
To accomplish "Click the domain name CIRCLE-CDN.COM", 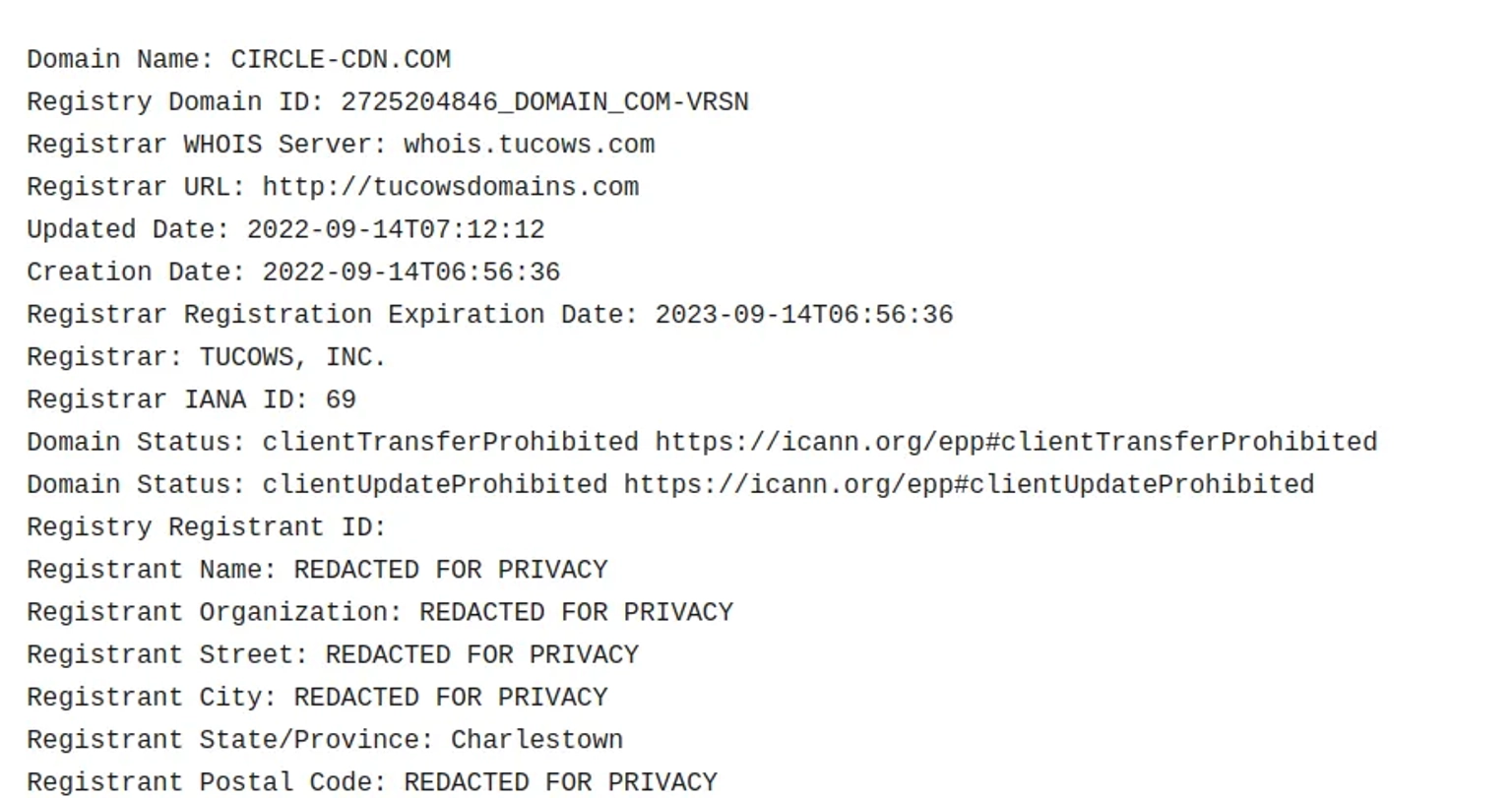I will point(341,59).
